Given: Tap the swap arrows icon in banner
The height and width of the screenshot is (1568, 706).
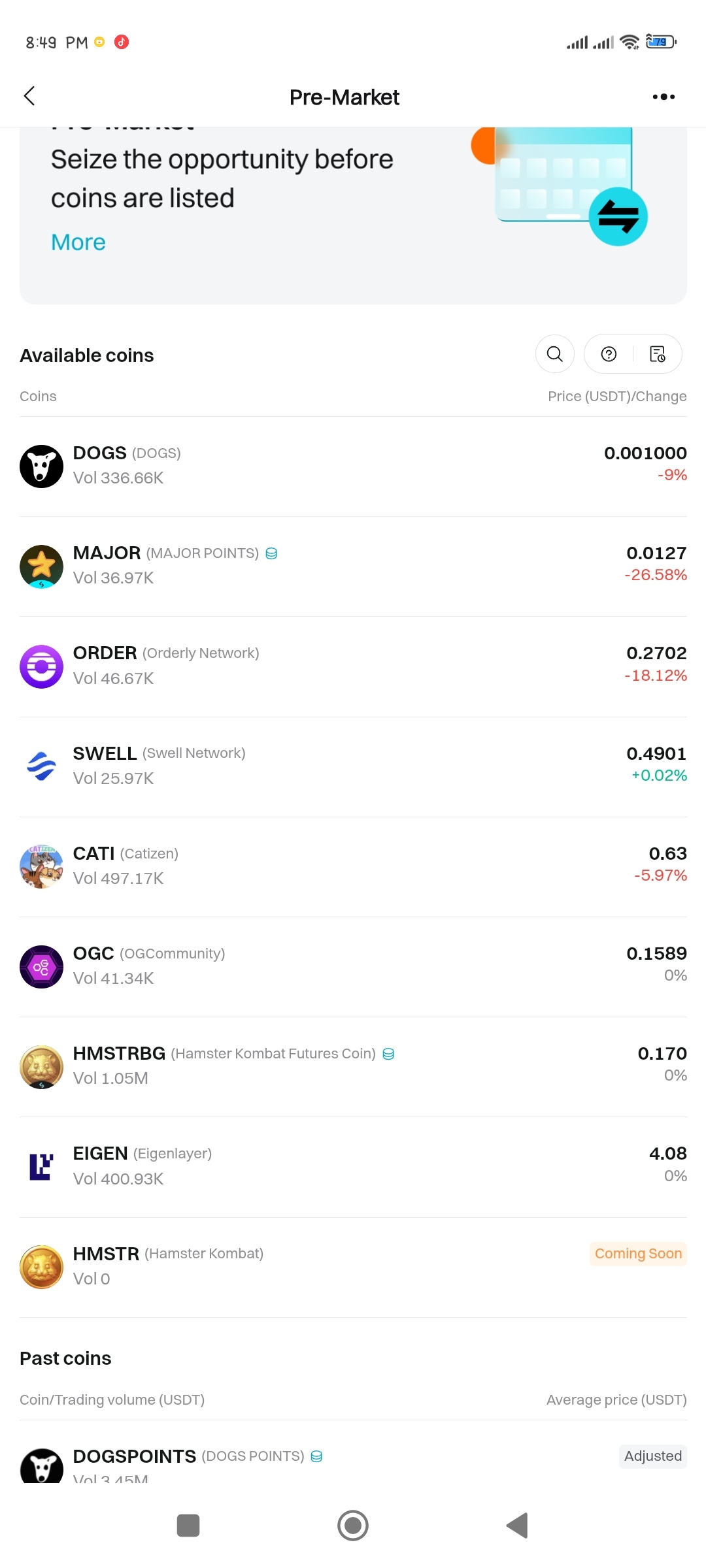Looking at the screenshot, I should tap(618, 216).
